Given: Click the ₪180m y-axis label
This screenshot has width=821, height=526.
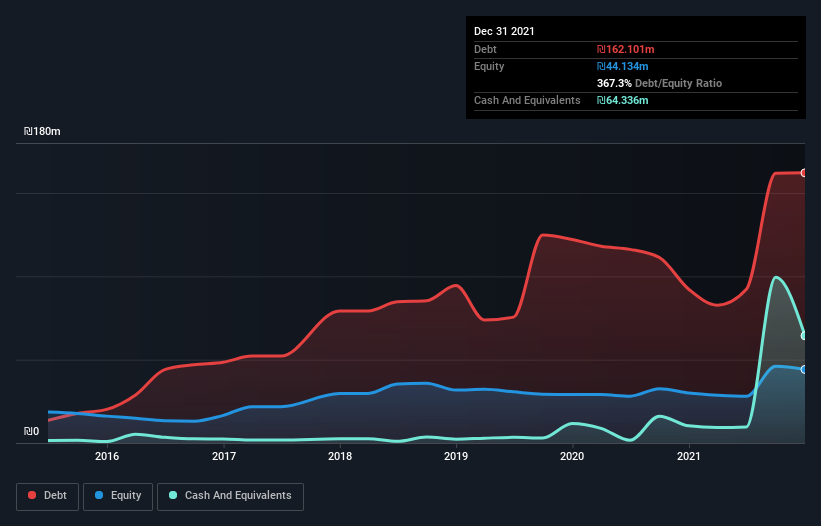Looking at the screenshot, I should 42,131.
